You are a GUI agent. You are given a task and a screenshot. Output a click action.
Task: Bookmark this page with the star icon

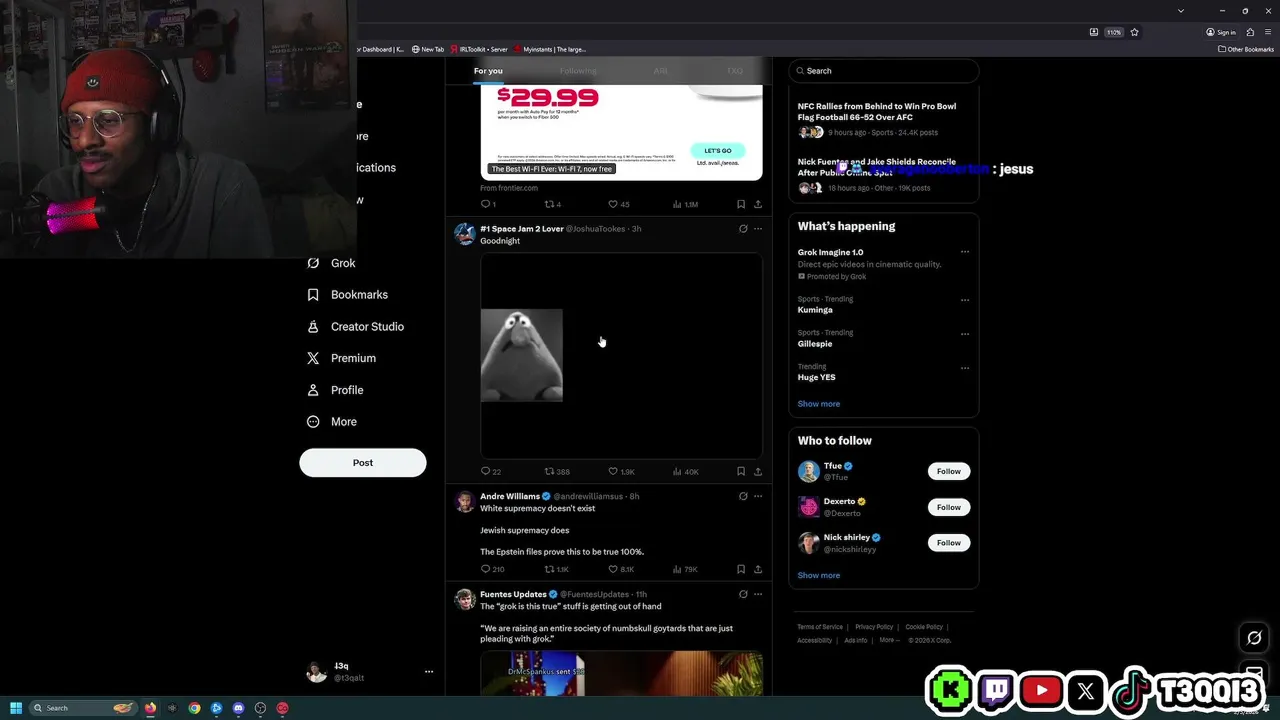click(x=1133, y=32)
